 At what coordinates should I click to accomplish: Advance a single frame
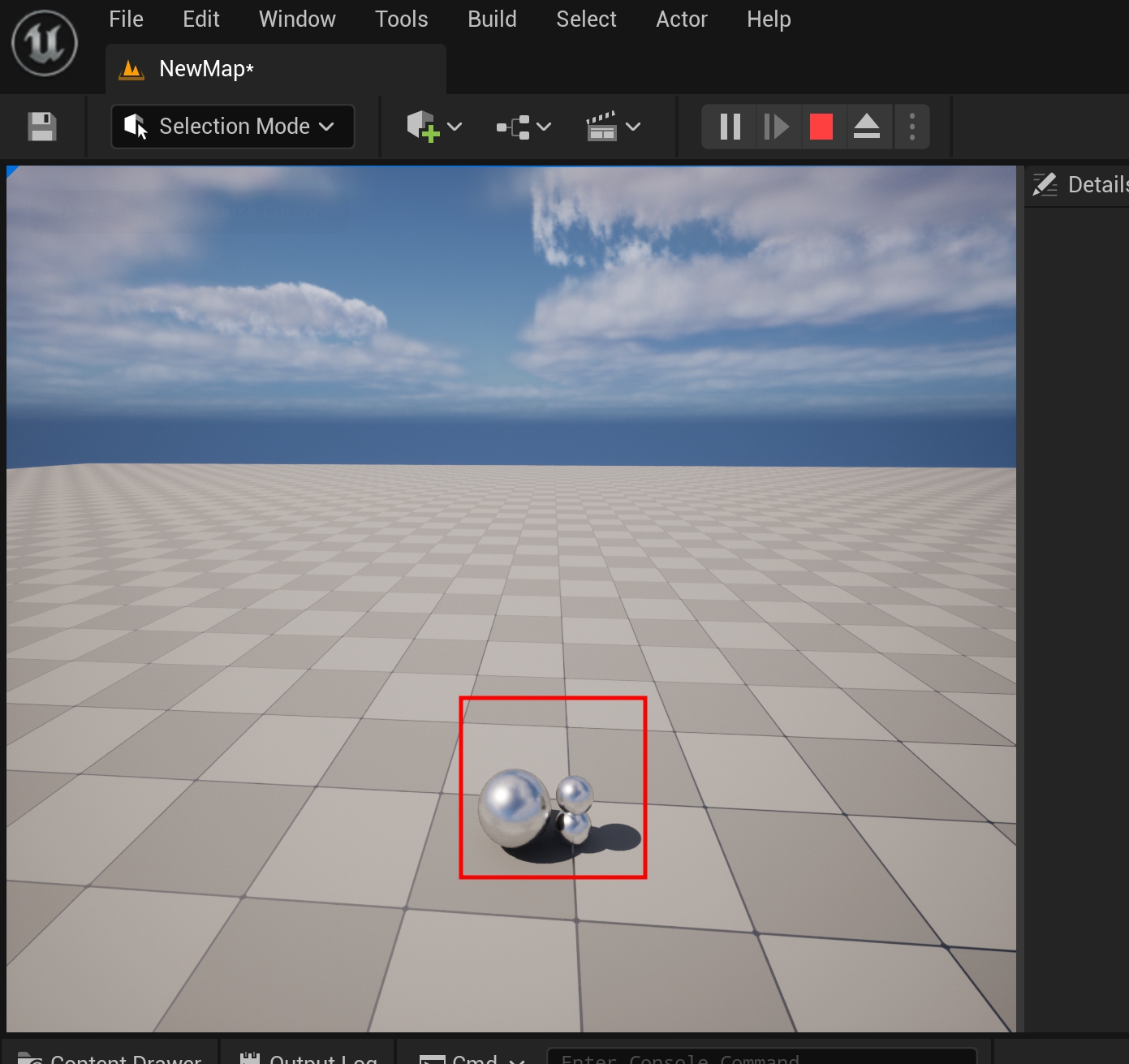[x=777, y=127]
